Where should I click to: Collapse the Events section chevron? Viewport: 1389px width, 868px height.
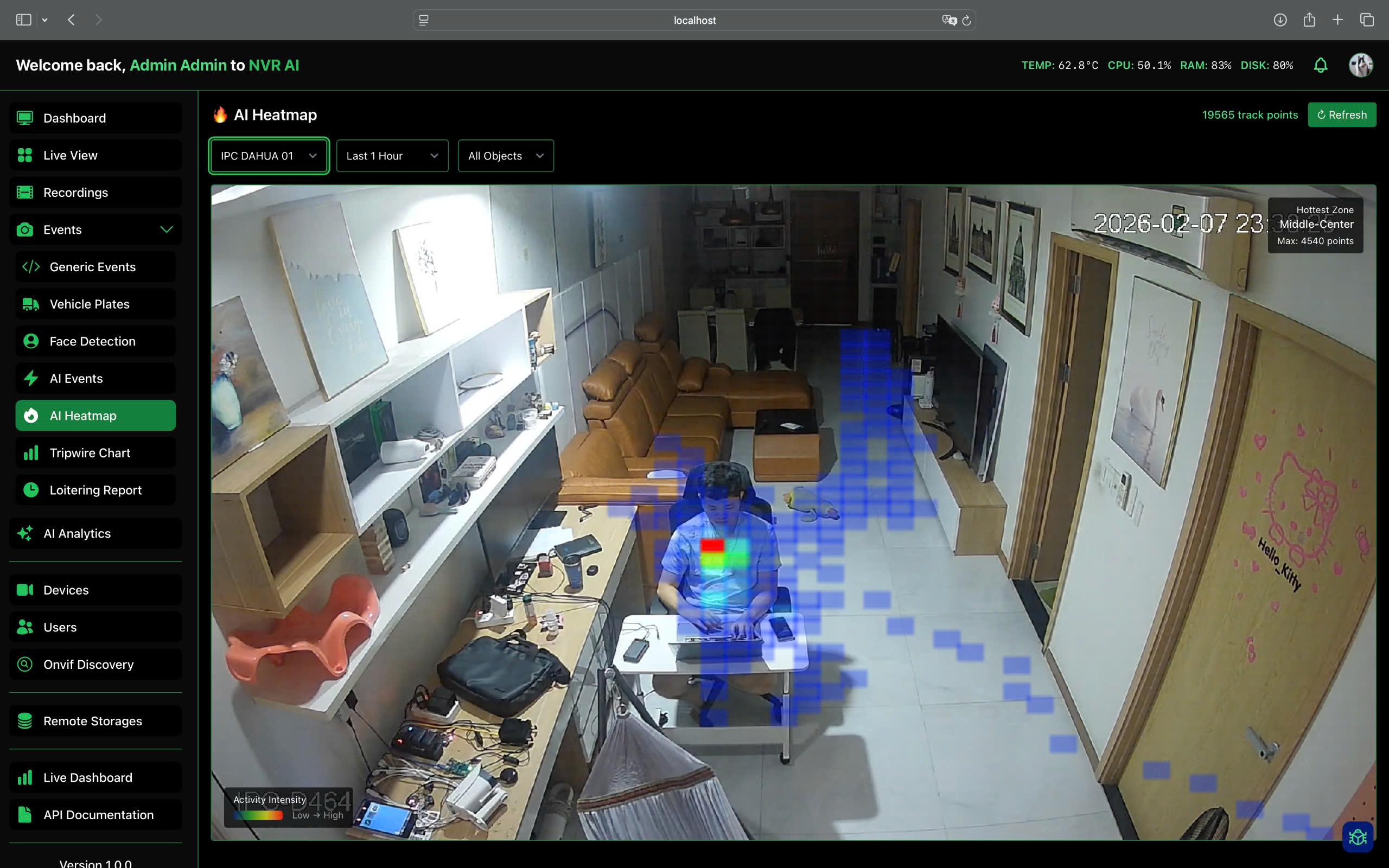pos(167,229)
